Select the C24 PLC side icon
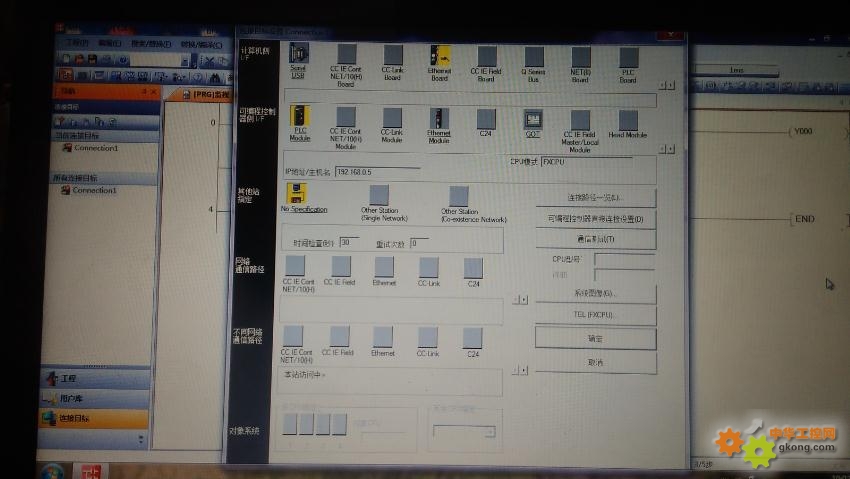Image resolution: width=850 pixels, height=479 pixels. coord(486,119)
